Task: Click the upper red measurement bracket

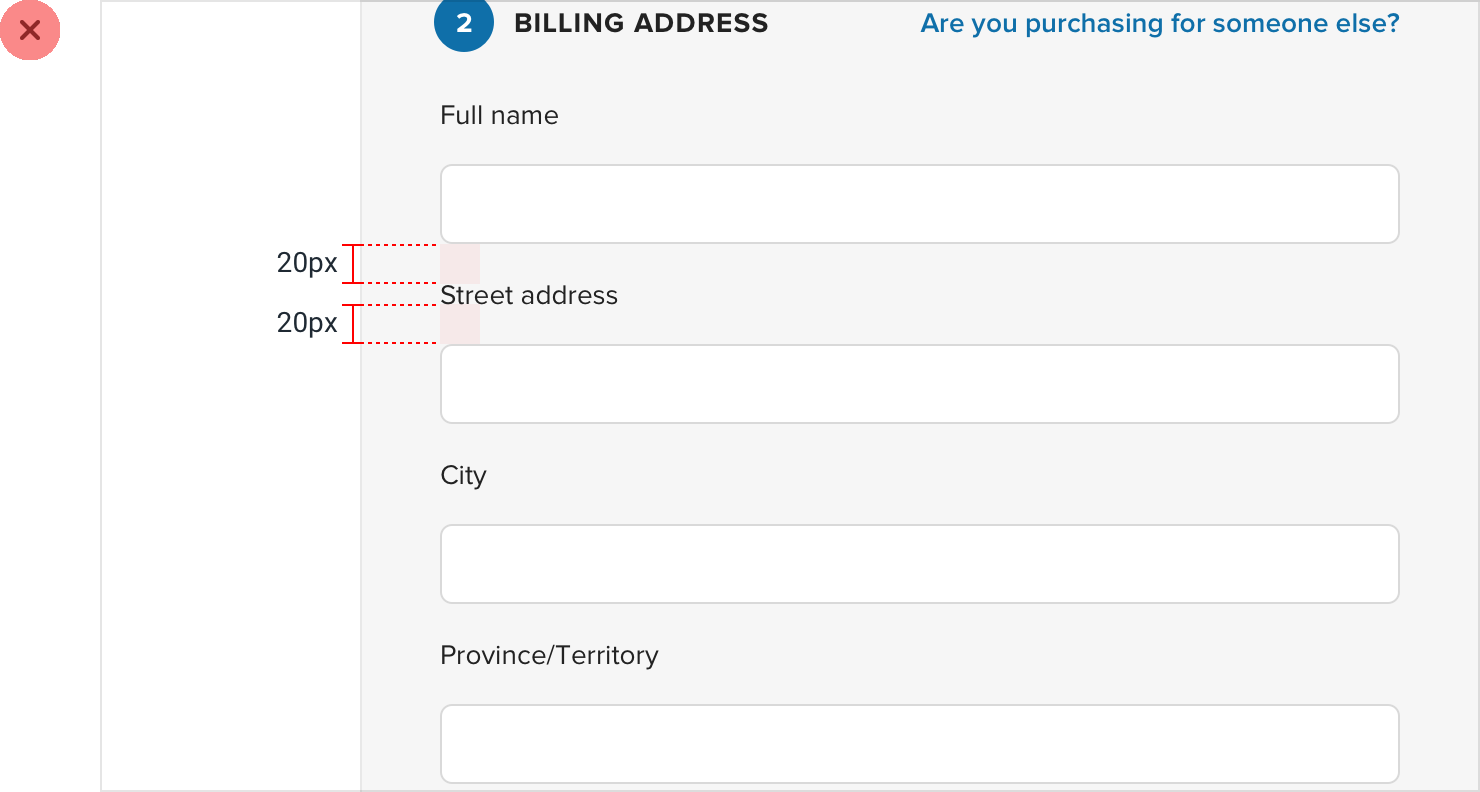Action: pyautogui.click(x=353, y=264)
